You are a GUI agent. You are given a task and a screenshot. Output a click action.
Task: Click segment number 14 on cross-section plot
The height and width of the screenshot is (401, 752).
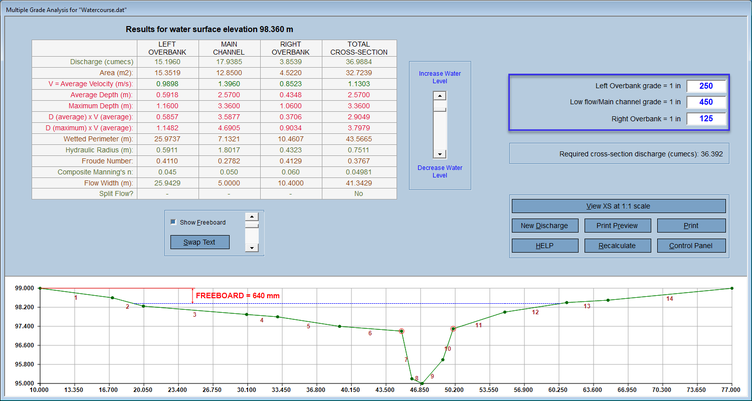[670, 299]
